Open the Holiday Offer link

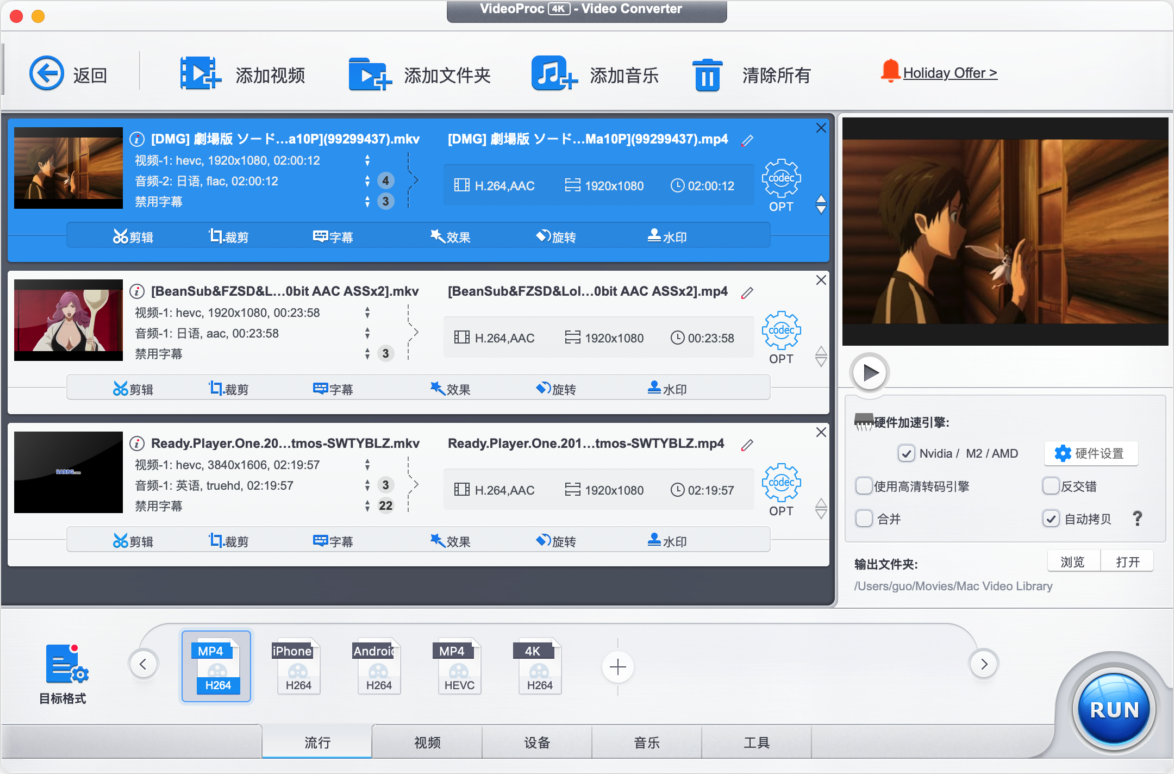[949, 73]
